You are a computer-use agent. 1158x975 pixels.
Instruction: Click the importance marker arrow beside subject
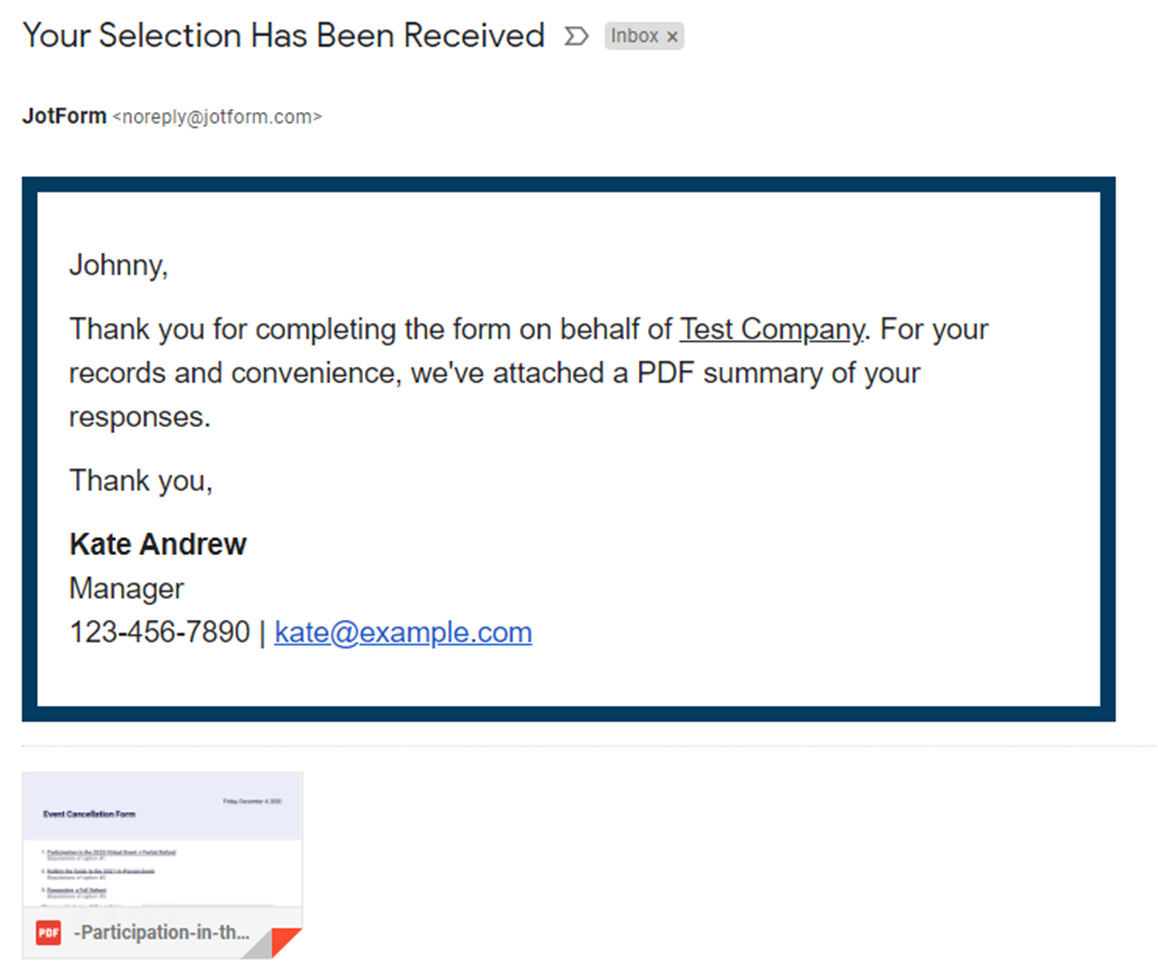(x=576, y=37)
